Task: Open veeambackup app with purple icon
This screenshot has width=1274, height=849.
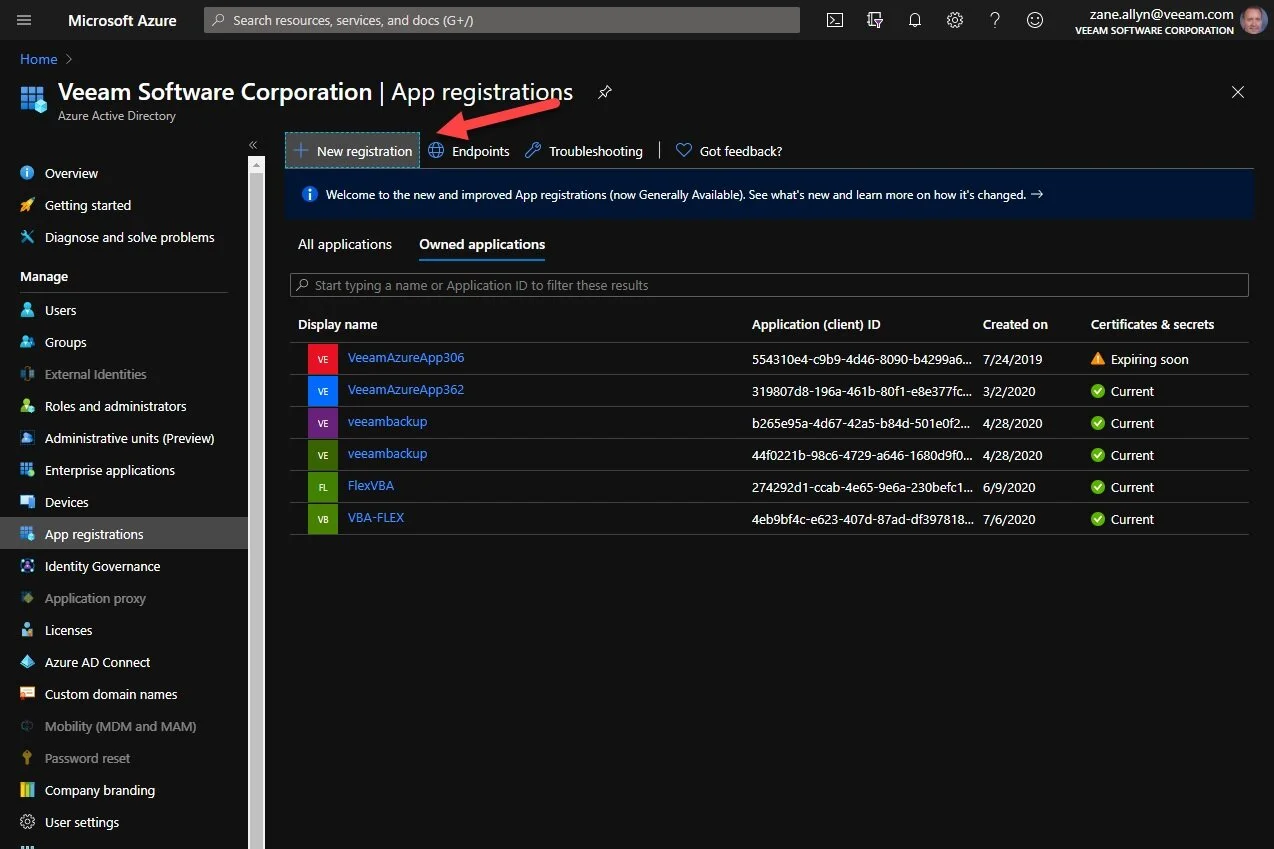Action: [387, 422]
